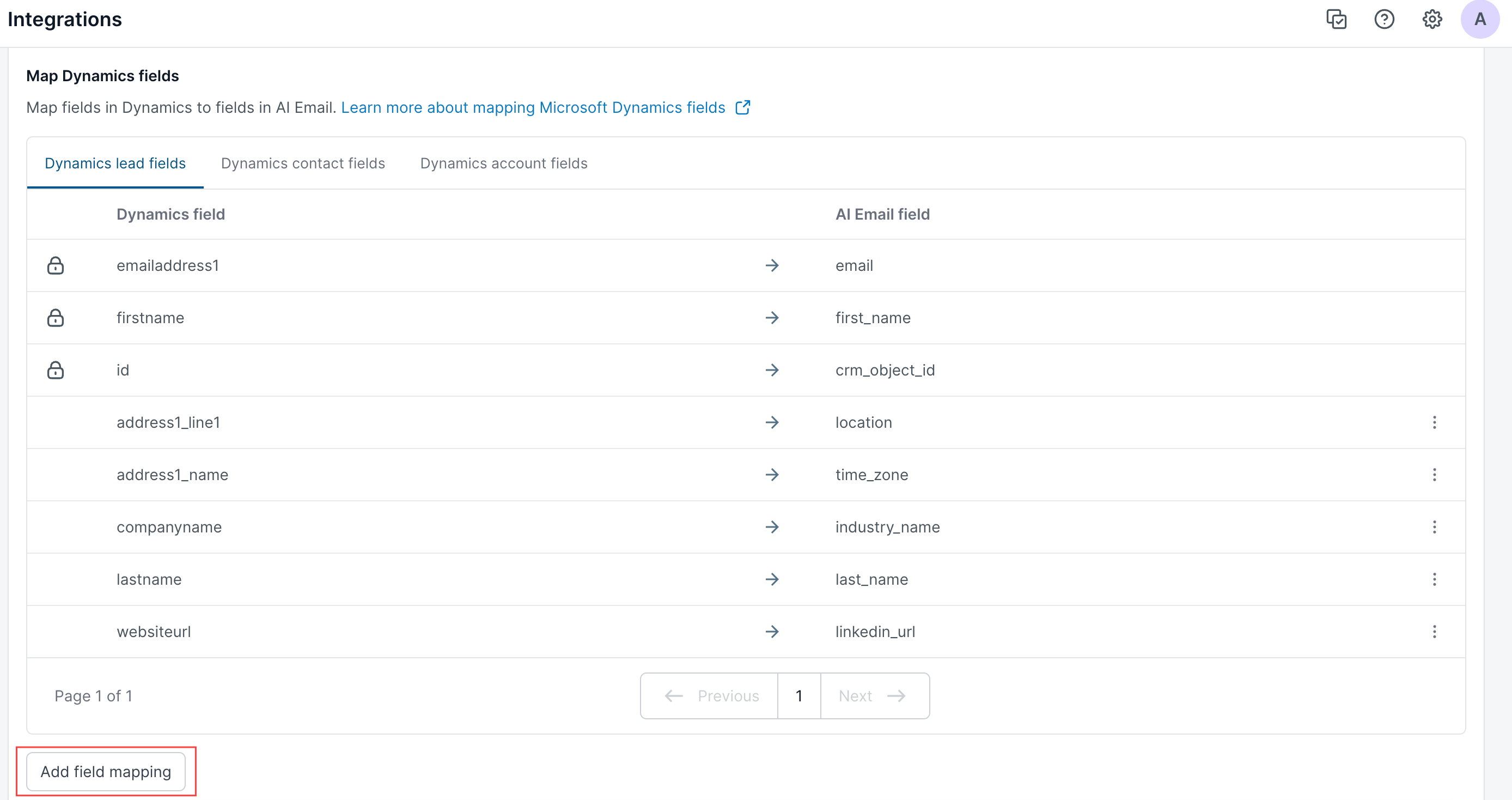Click the firstname Dynamics field
This screenshot has width=1512, height=800.
click(x=150, y=318)
